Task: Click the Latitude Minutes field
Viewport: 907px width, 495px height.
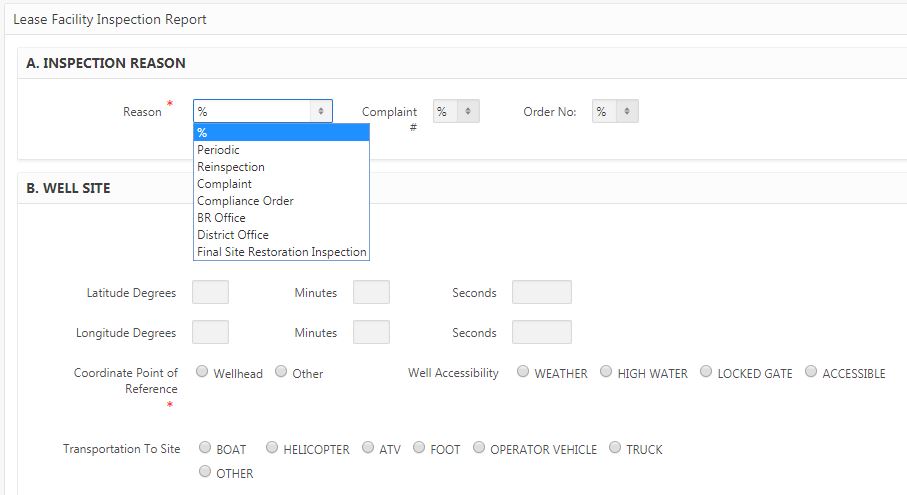Action: pyautogui.click(x=371, y=292)
